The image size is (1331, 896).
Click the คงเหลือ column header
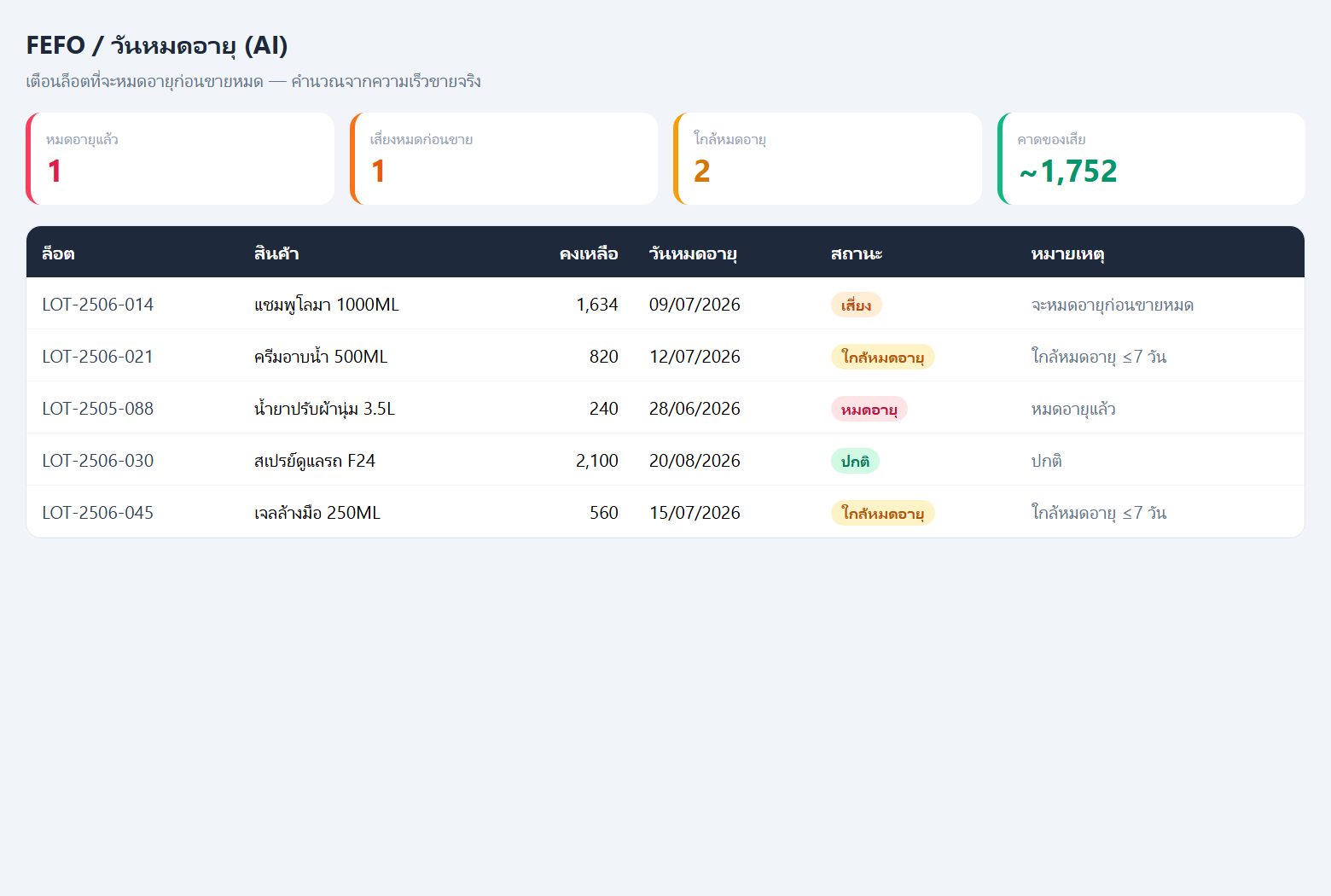pyautogui.click(x=589, y=253)
